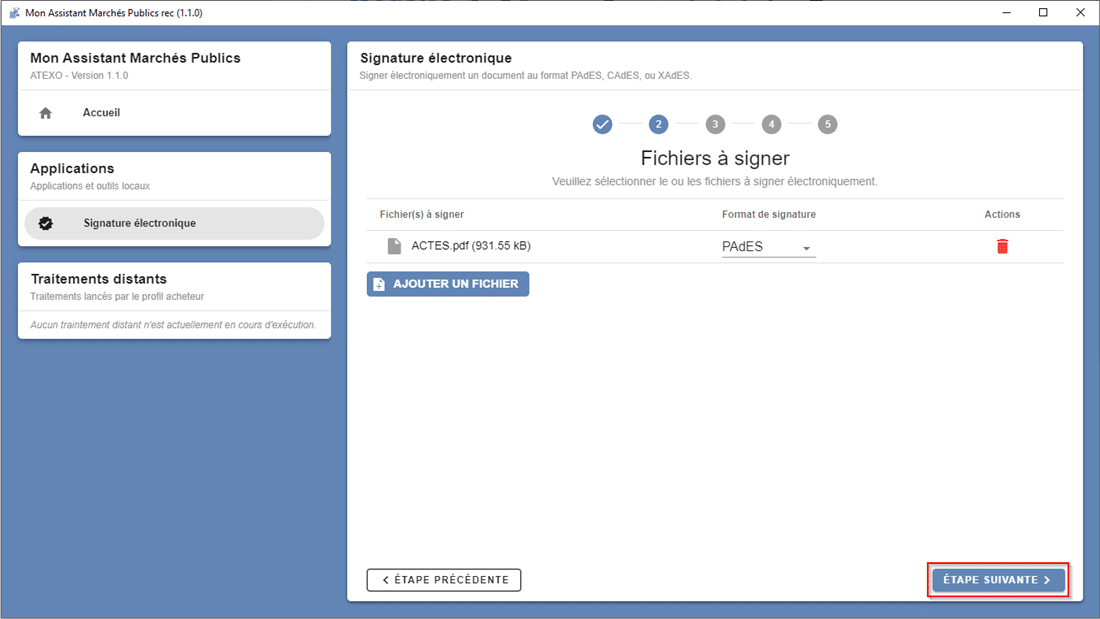The height and width of the screenshot is (619, 1100).
Task: Click the Applications heading
Action: (x=72, y=168)
